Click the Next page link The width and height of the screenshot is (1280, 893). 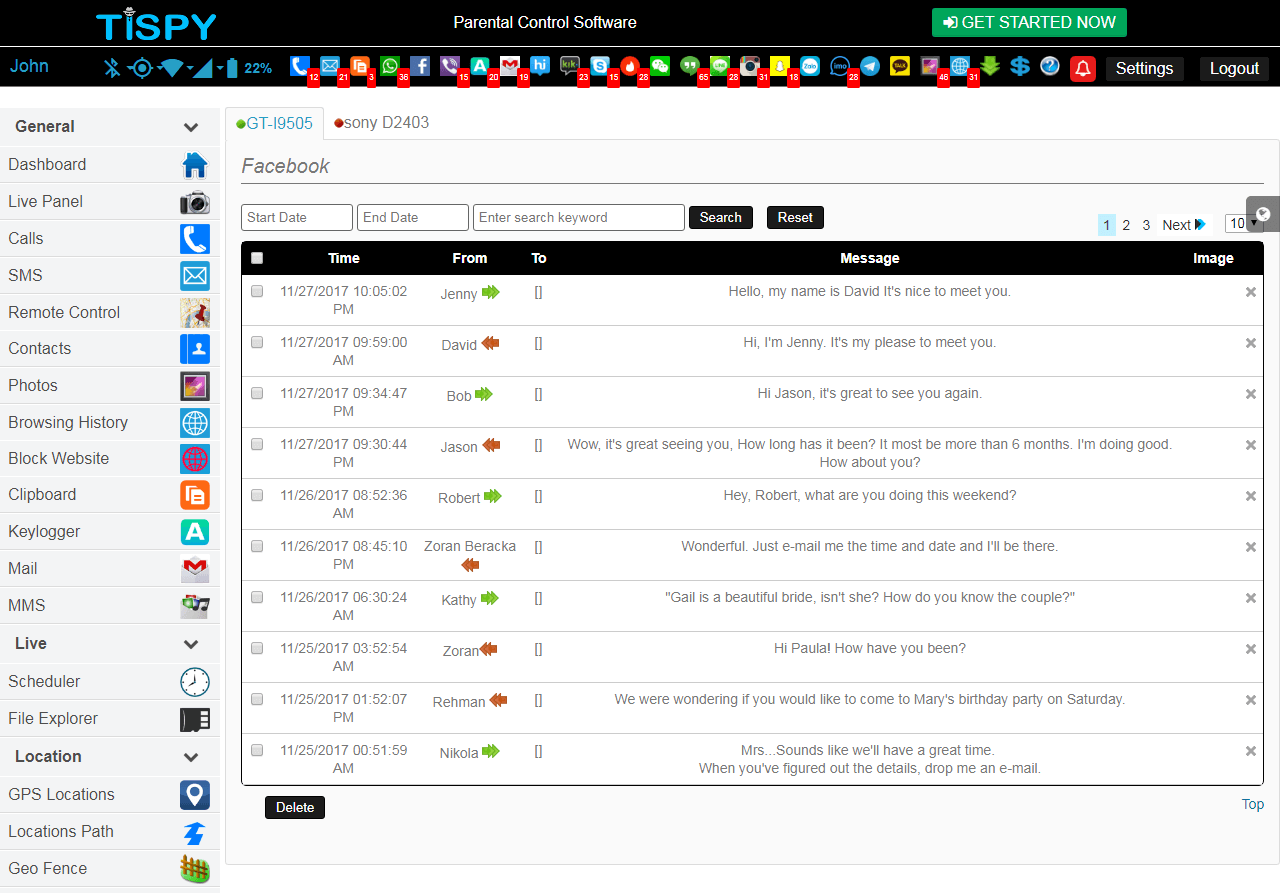[1184, 225]
